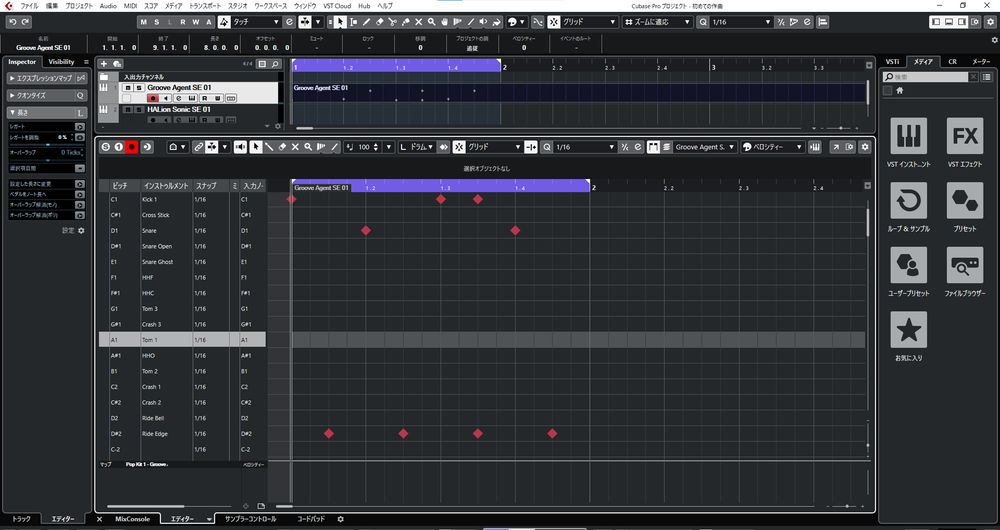This screenshot has width=1000, height=530.
Task: Open the Audio menu
Action: tap(108, 6)
